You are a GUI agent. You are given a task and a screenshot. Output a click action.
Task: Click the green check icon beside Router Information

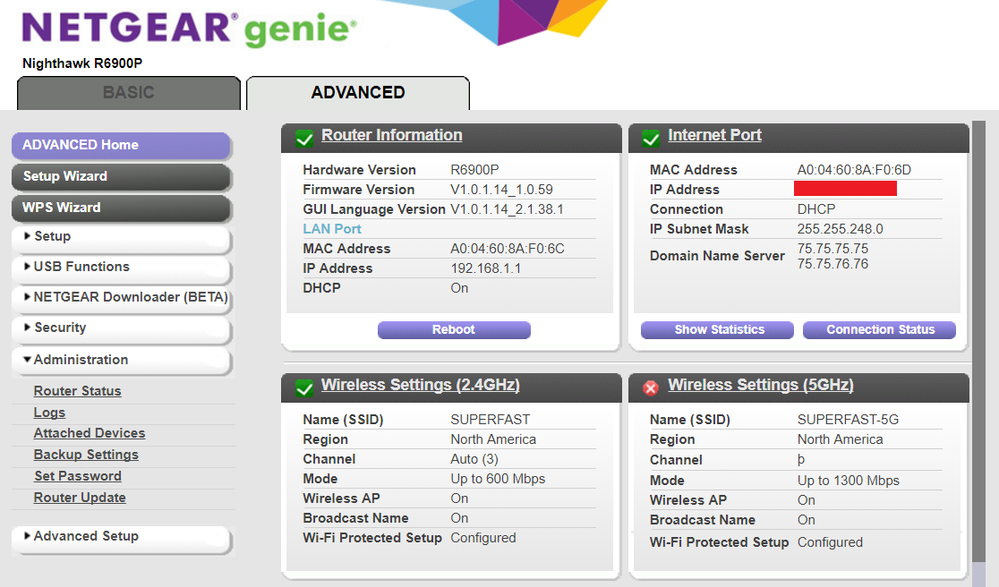coord(305,138)
